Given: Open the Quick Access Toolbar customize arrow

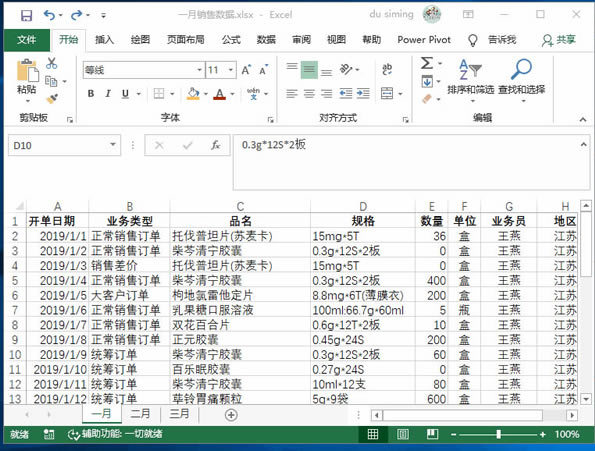Looking at the screenshot, I should click(x=103, y=16).
